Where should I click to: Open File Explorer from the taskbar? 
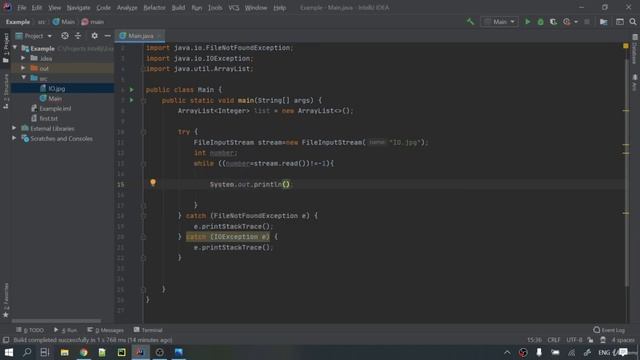pyautogui.click(x=64, y=352)
